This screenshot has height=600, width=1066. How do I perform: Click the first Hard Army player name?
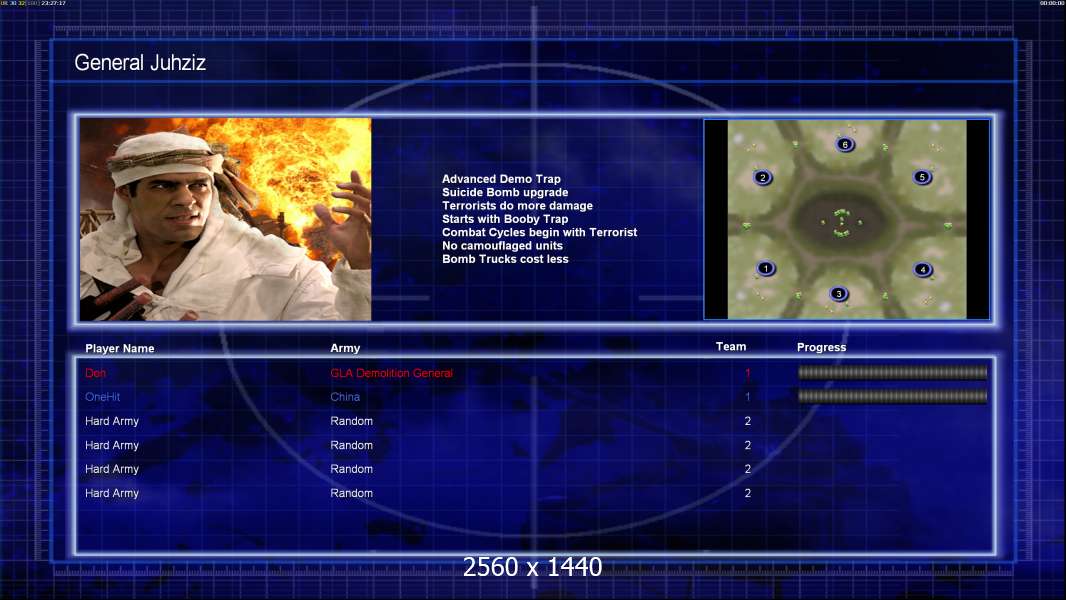(x=112, y=421)
